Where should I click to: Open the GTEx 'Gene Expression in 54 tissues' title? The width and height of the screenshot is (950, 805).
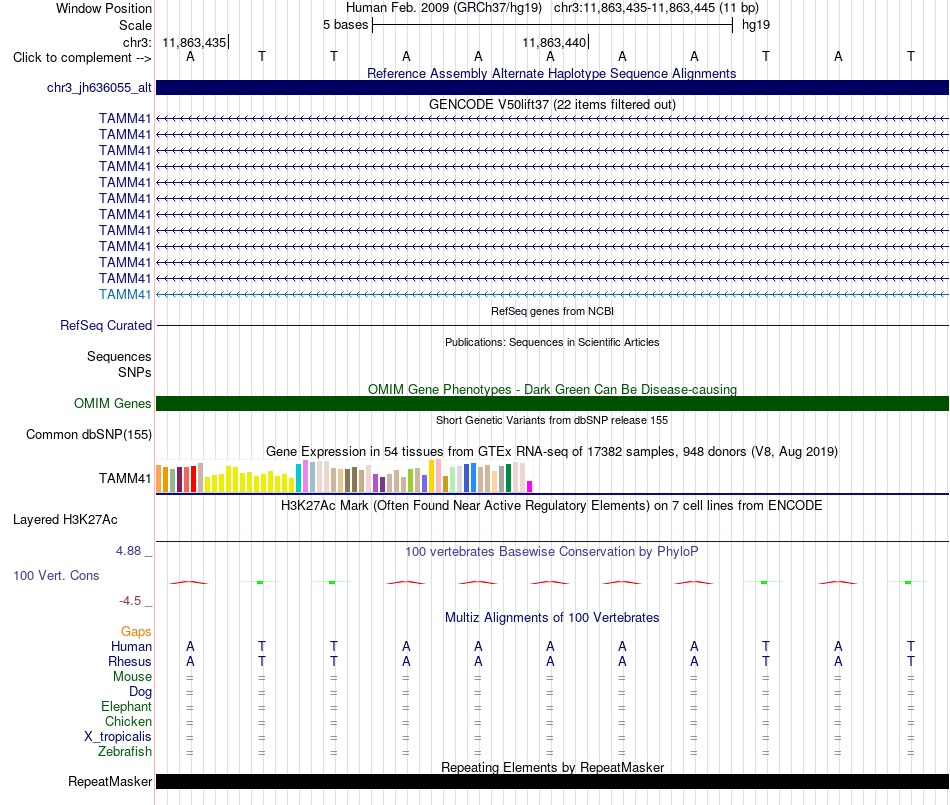[552, 451]
